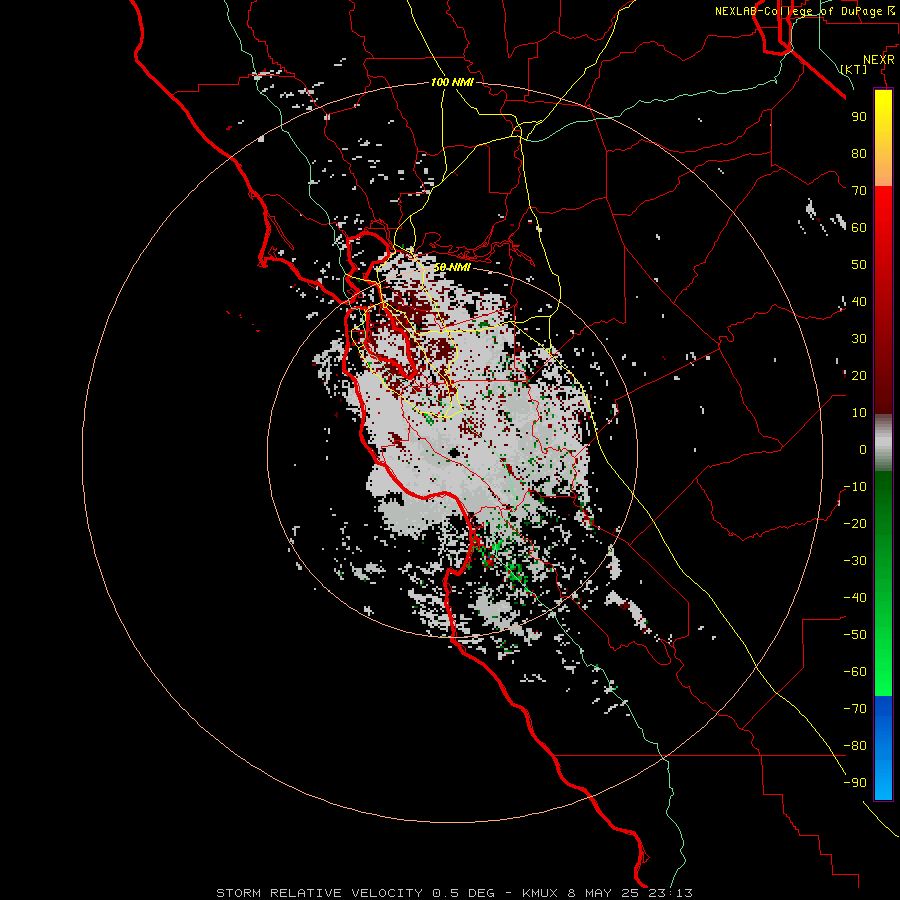
Task: Click the "-50" value on velocity scale
Action: coord(855,635)
